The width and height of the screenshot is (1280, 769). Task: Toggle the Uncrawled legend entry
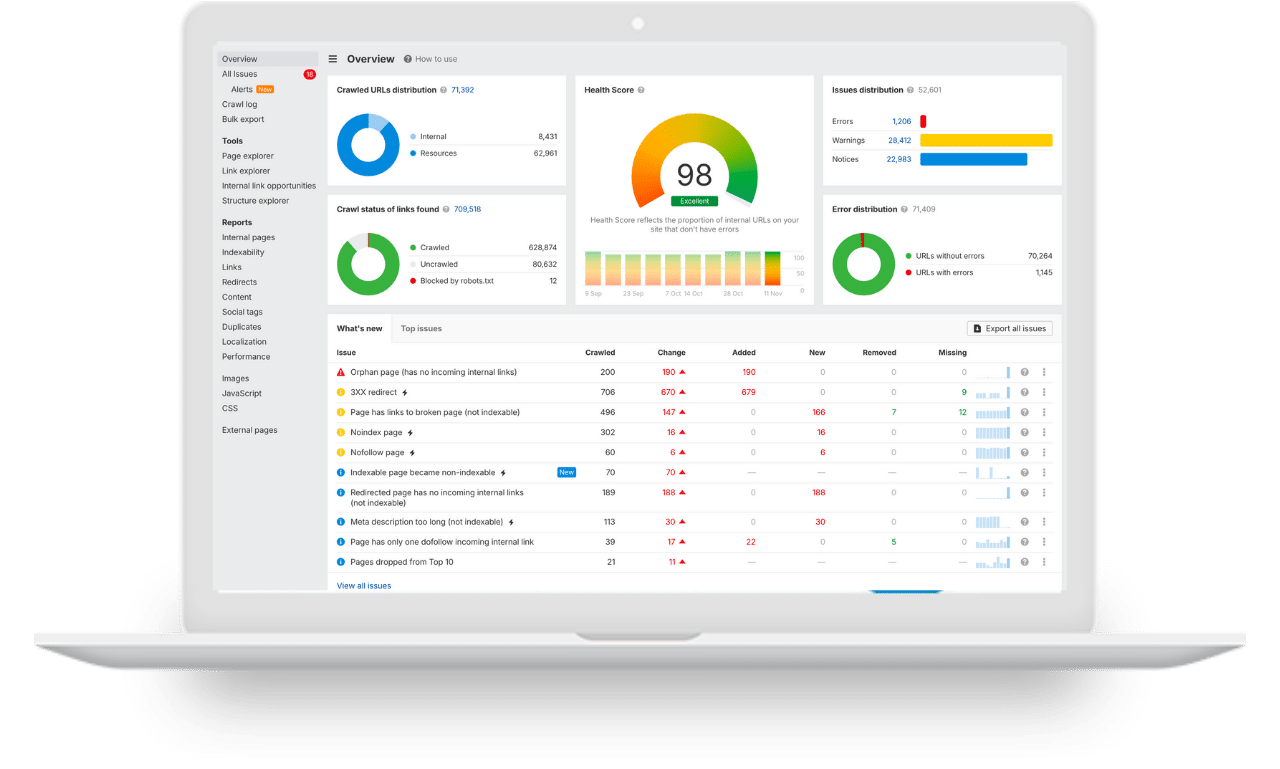(437, 266)
